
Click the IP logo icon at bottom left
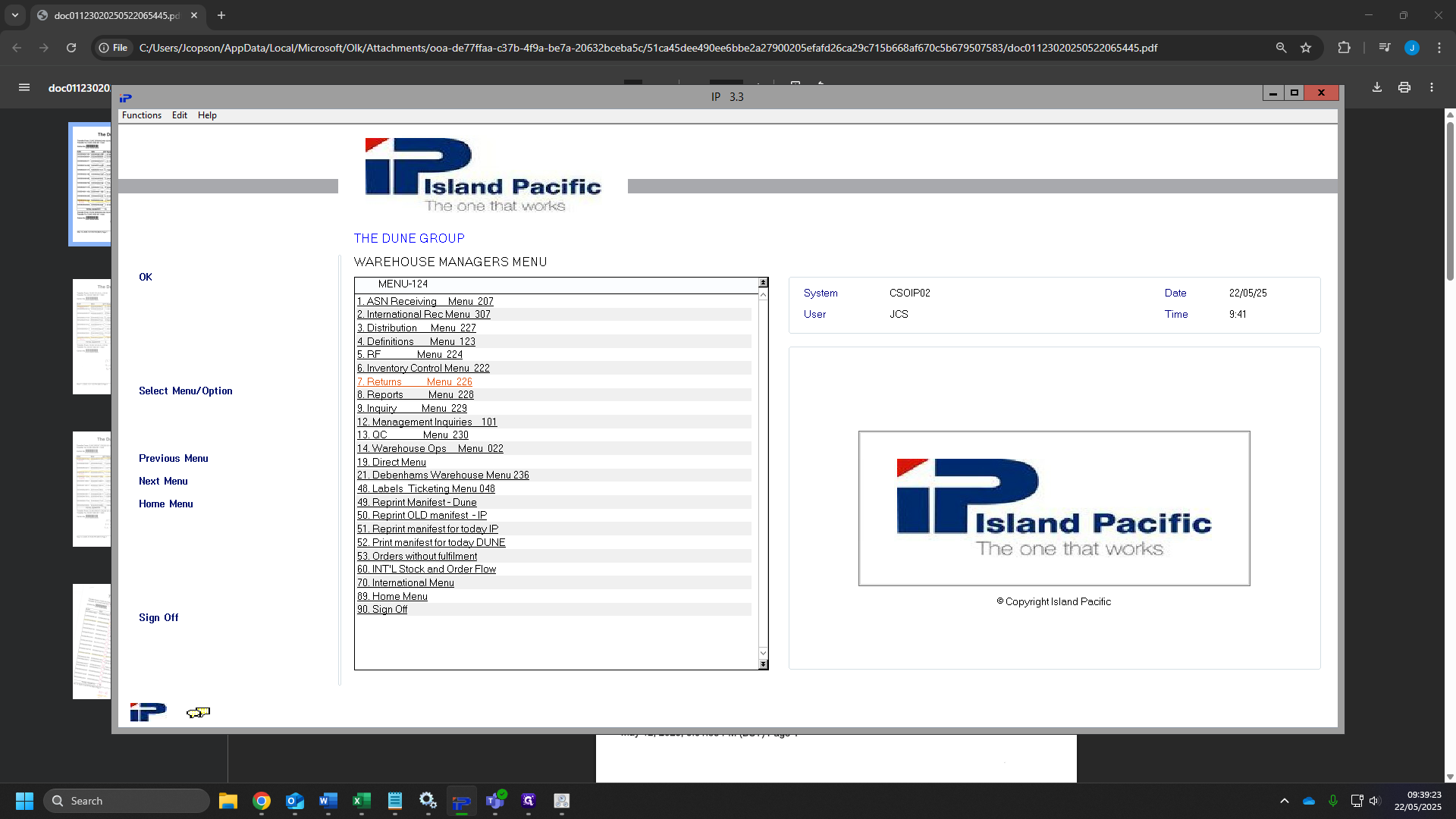point(148,712)
